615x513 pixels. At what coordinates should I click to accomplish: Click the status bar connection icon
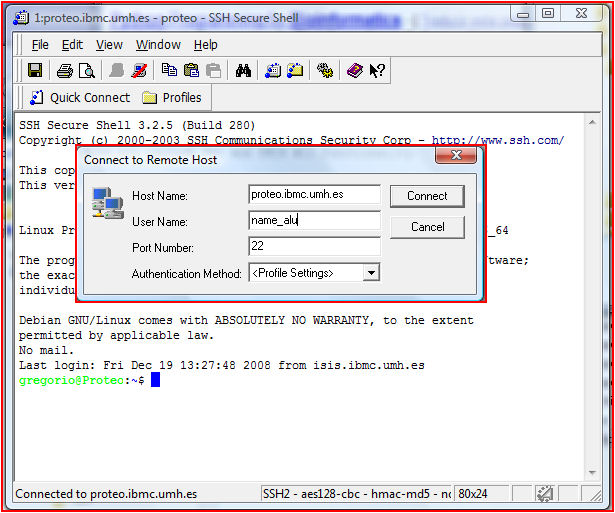(545, 494)
